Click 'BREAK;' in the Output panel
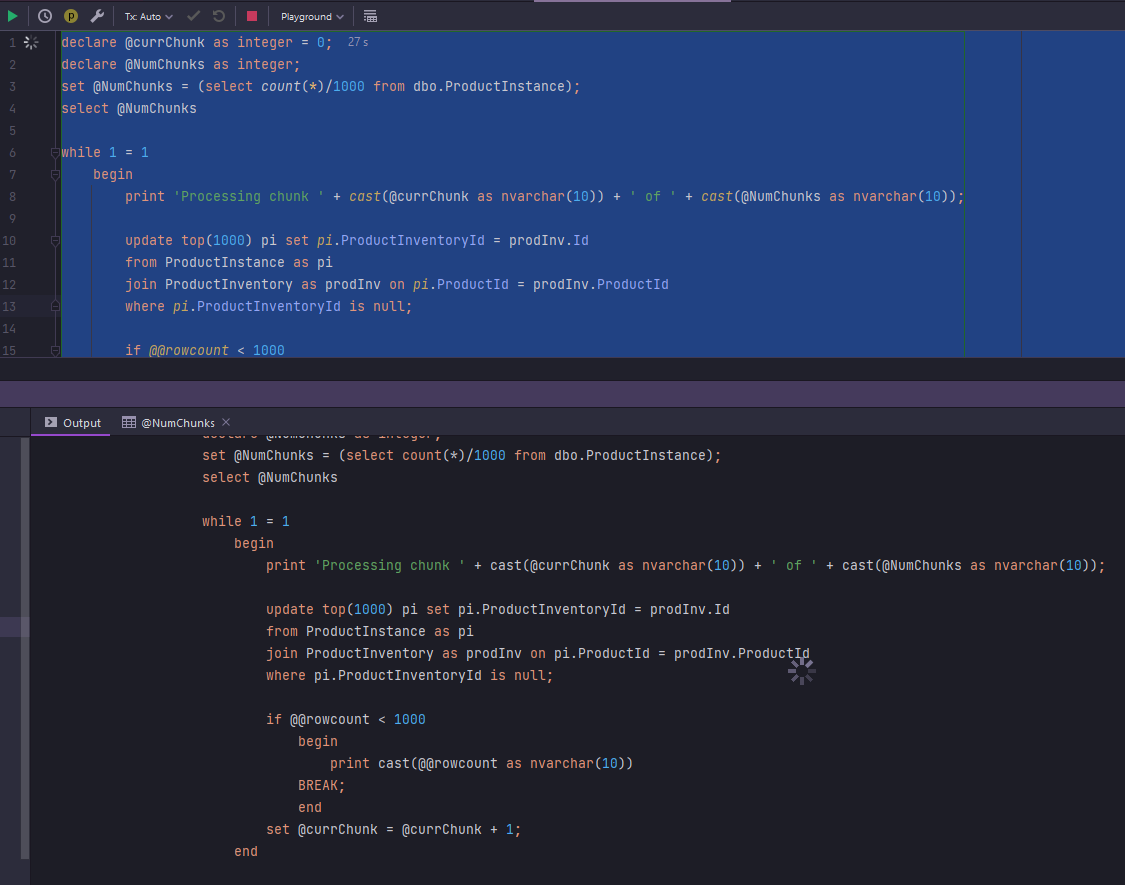Image resolution: width=1125 pixels, height=885 pixels. (321, 785)
